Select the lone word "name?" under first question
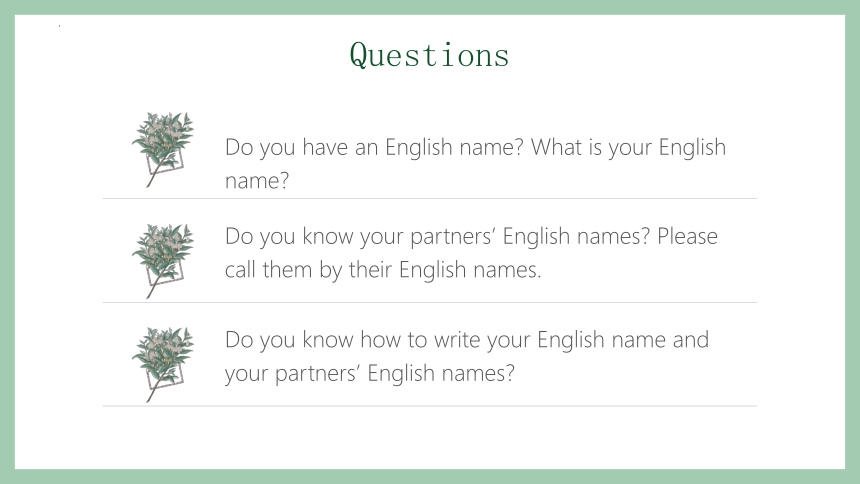 (x=257, y=181)
